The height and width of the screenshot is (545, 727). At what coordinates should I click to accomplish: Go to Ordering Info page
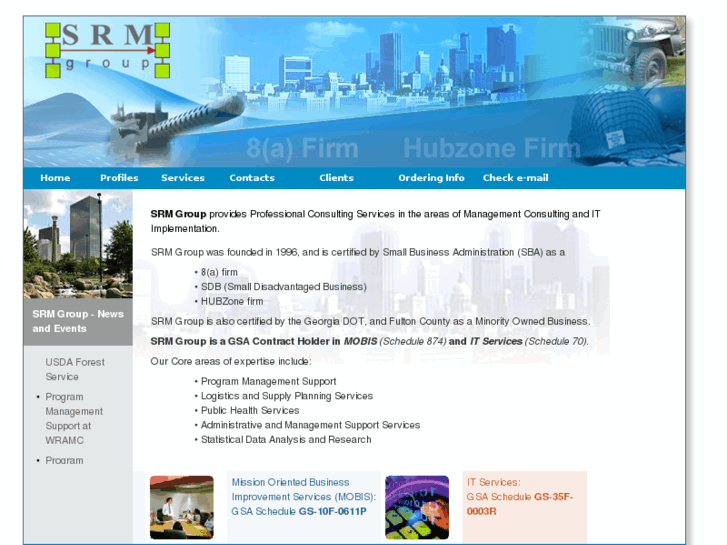[431, 178]
